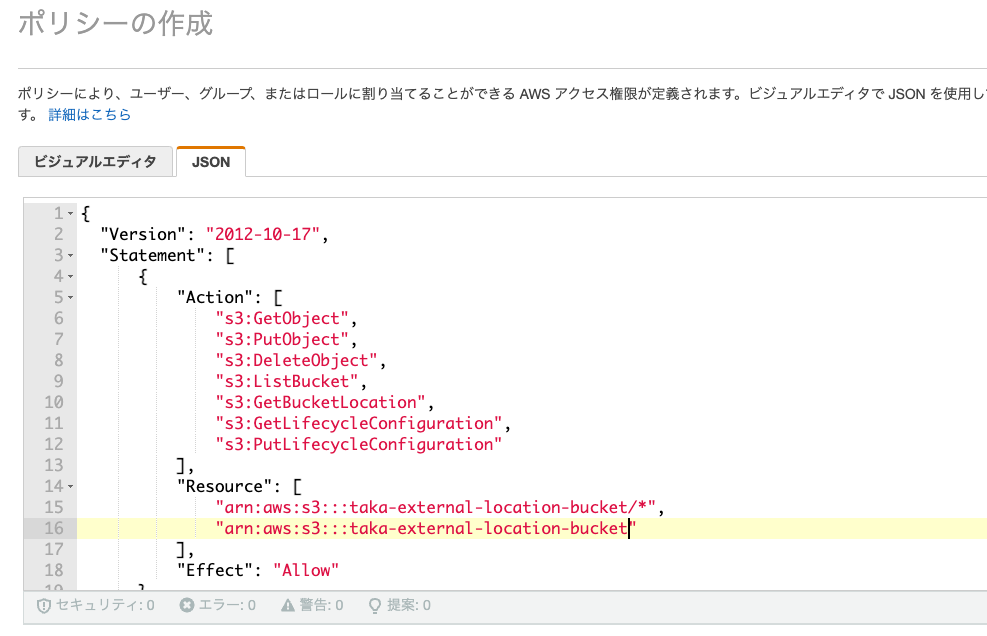Collapse the fold arrow on line 1
Image resolution: width=987 pixels, height=636 pixels.
[70, 213]
